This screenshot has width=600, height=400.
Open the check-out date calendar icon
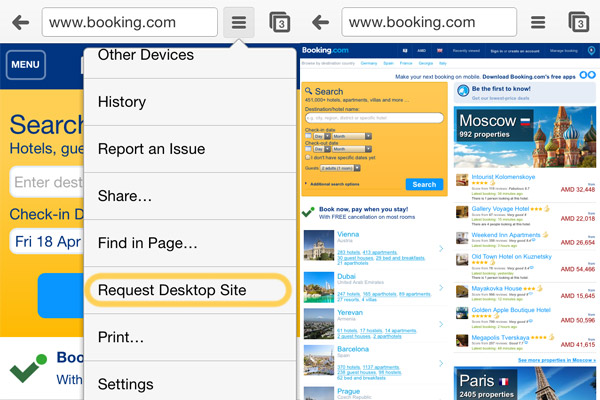tap(308, 149)
